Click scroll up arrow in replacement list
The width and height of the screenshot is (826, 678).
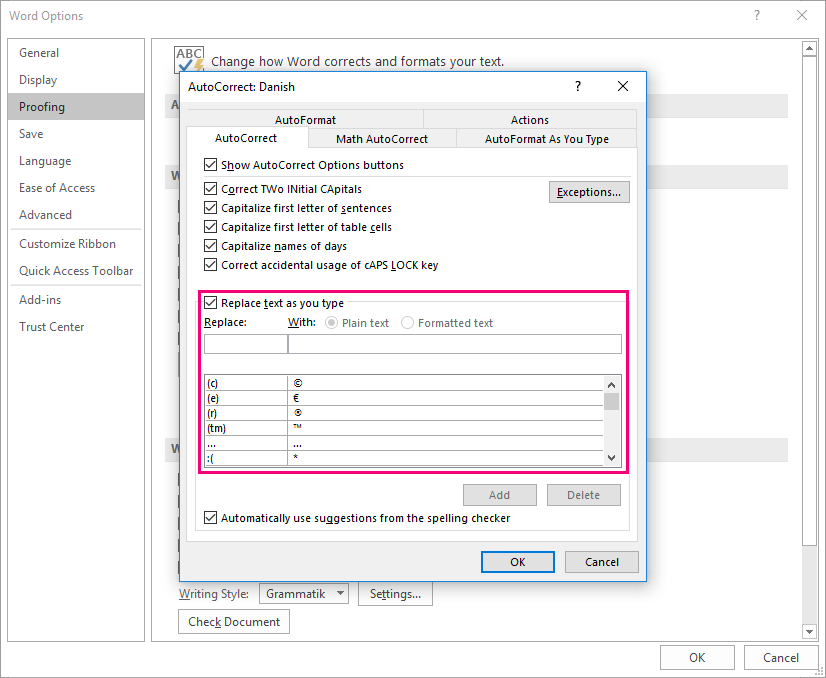(x=611, y=385)
